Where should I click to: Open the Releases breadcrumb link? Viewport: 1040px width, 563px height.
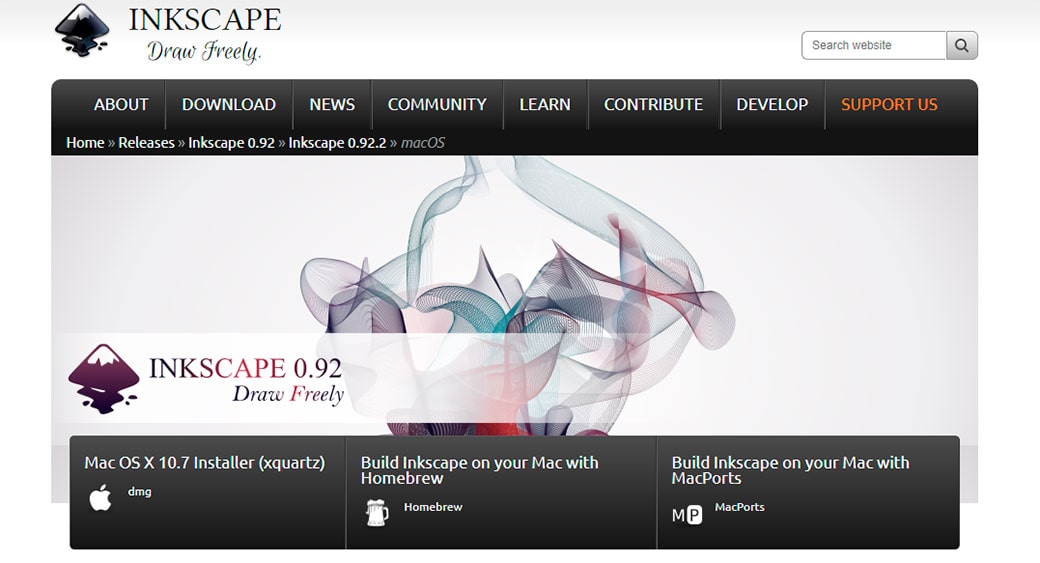tap(146, 142)
